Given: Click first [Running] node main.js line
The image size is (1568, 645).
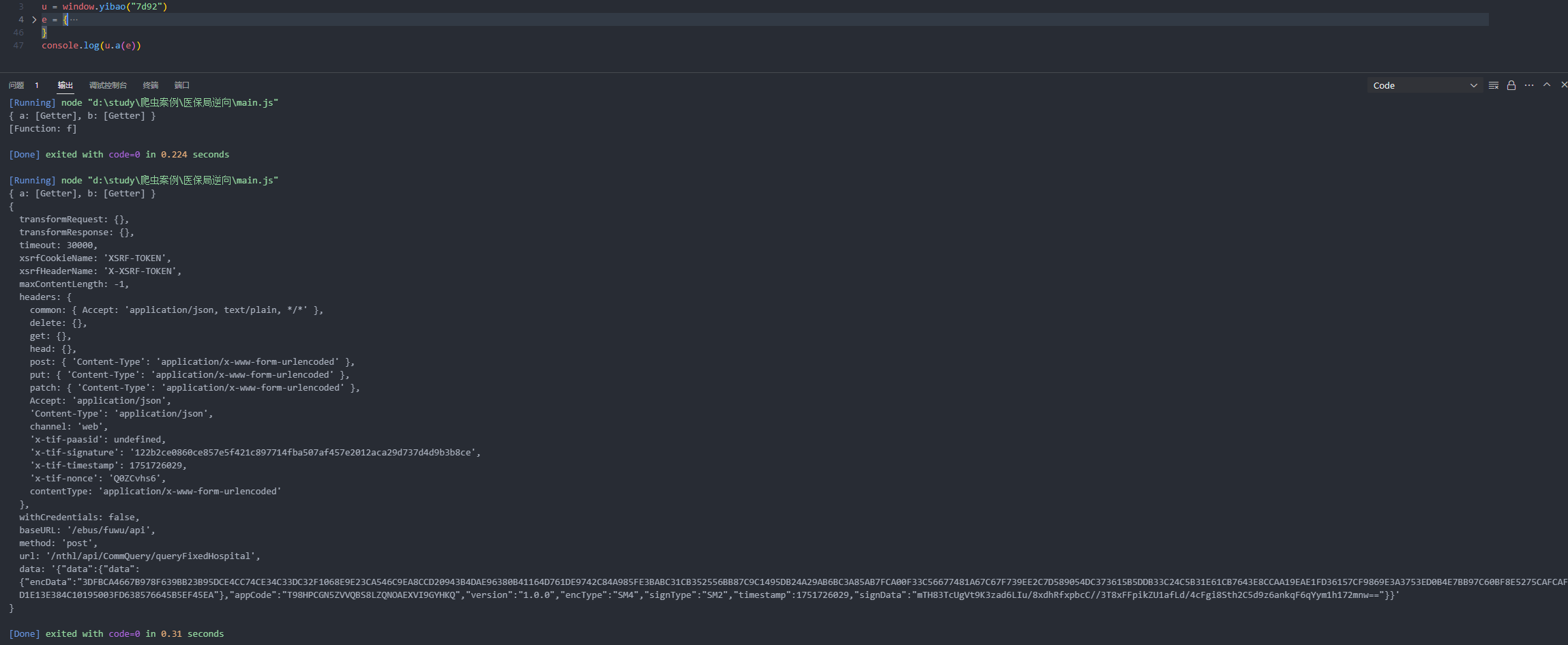Looking at the screenshot, I should tap(143, 103).
